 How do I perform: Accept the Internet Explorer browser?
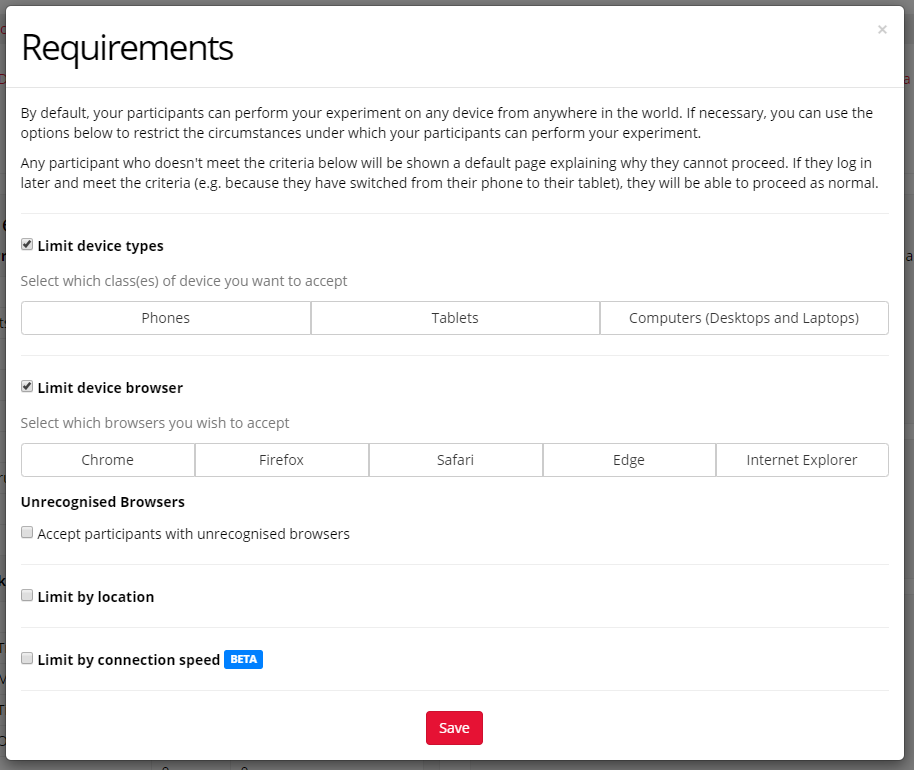[802, 459]
